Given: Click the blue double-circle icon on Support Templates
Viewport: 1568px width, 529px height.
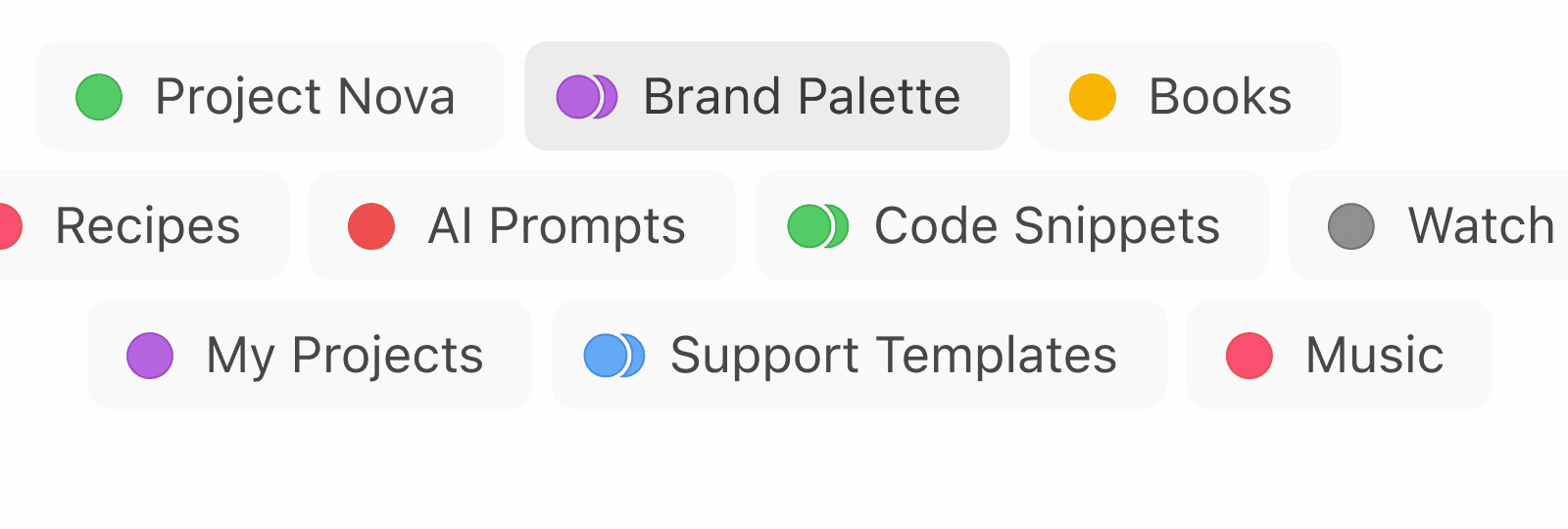Looking at the screenshot, I should tap(614, 356).
